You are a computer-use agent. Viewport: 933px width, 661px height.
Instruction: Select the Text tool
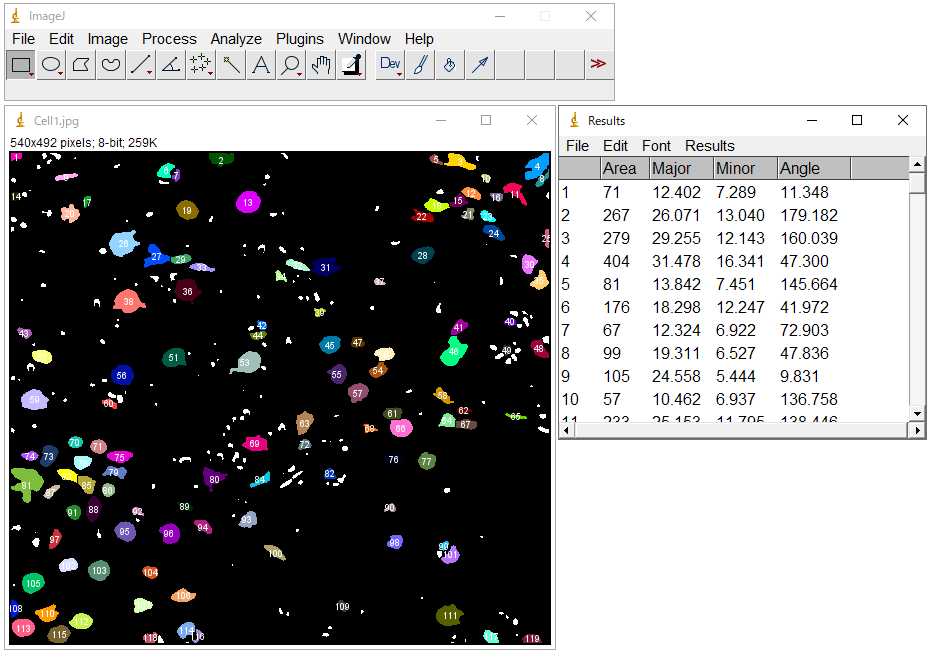click(x=261, y=65)
